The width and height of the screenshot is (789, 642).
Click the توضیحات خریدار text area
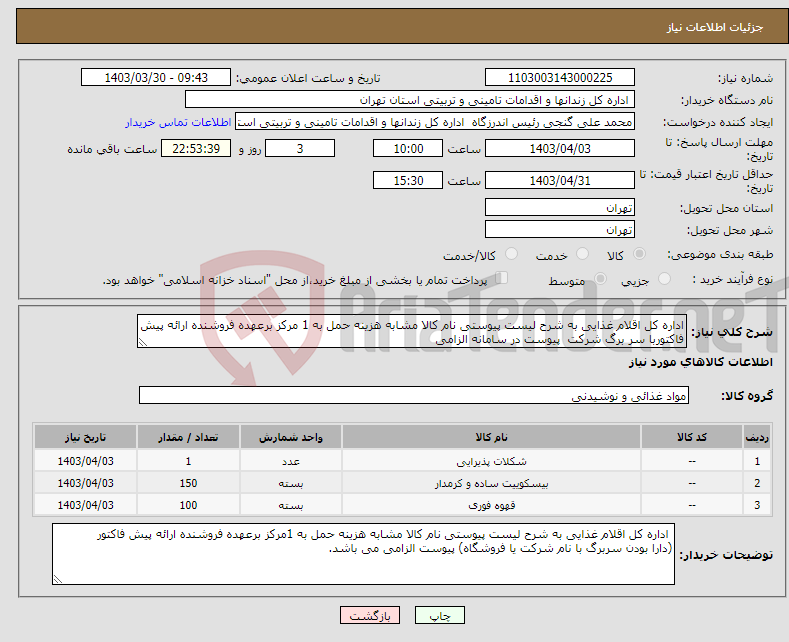(363, 554)
